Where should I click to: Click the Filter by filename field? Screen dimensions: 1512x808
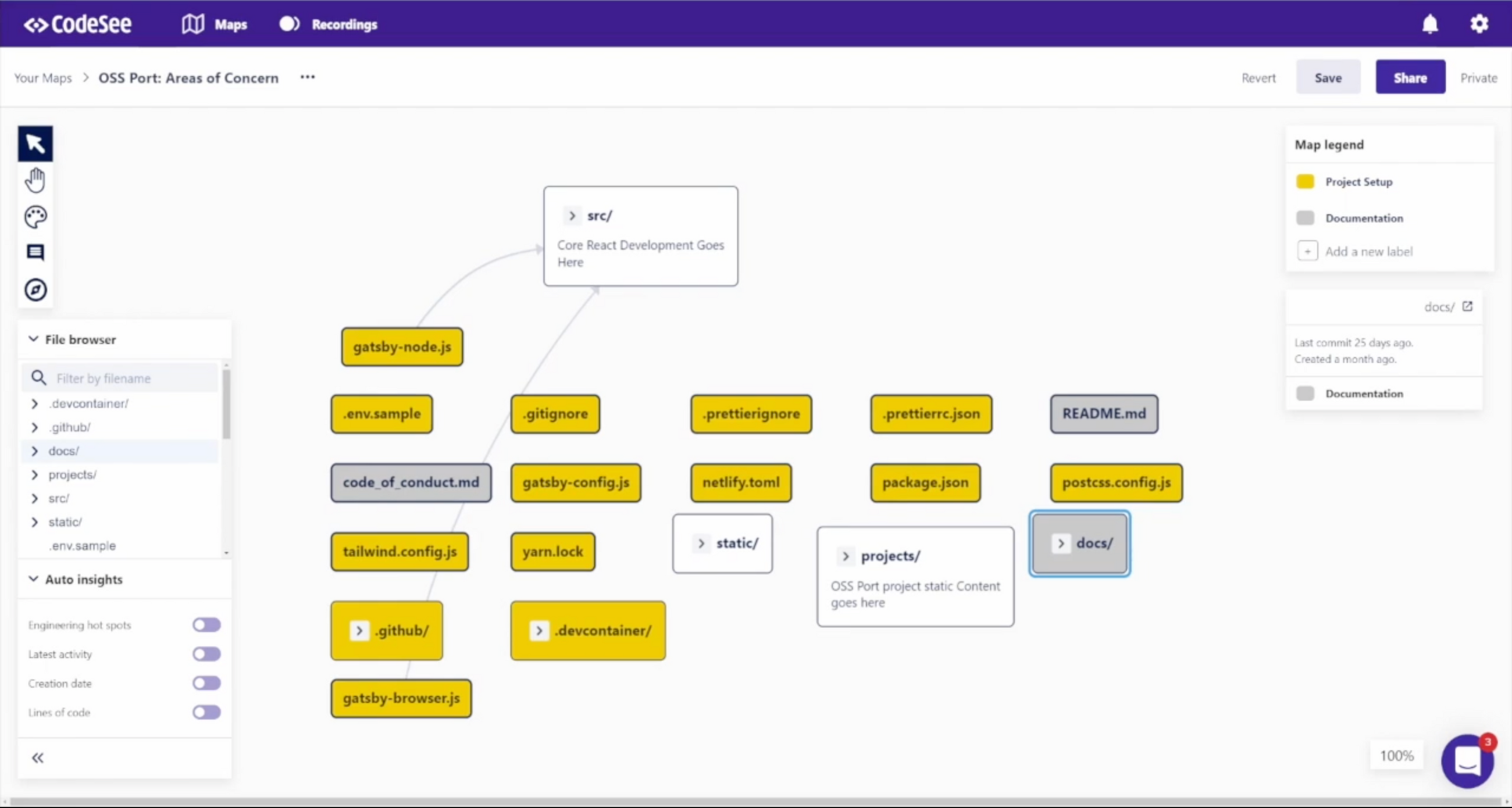point(119,378)
